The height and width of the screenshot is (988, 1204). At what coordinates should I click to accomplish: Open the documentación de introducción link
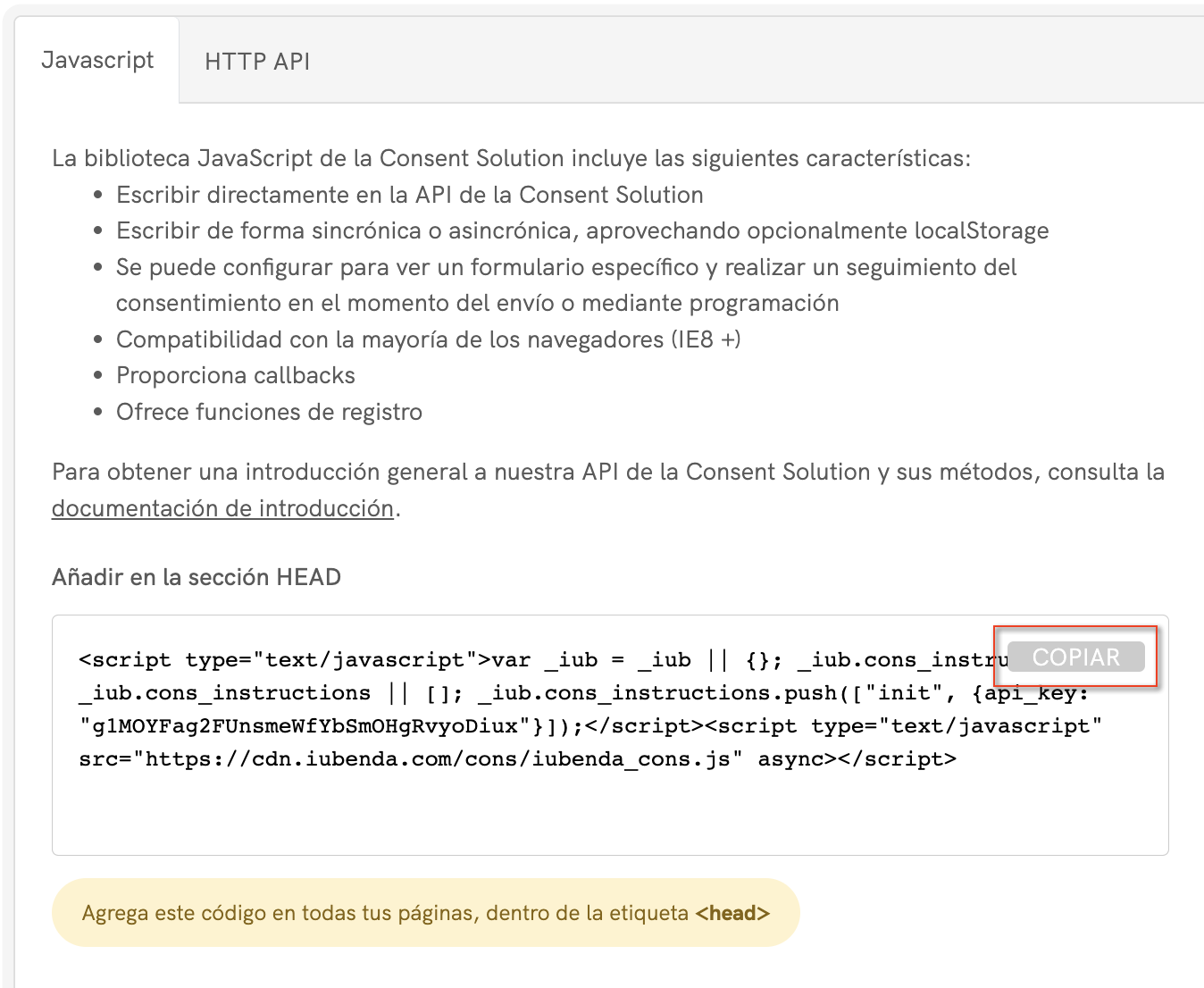coord(222,507)
